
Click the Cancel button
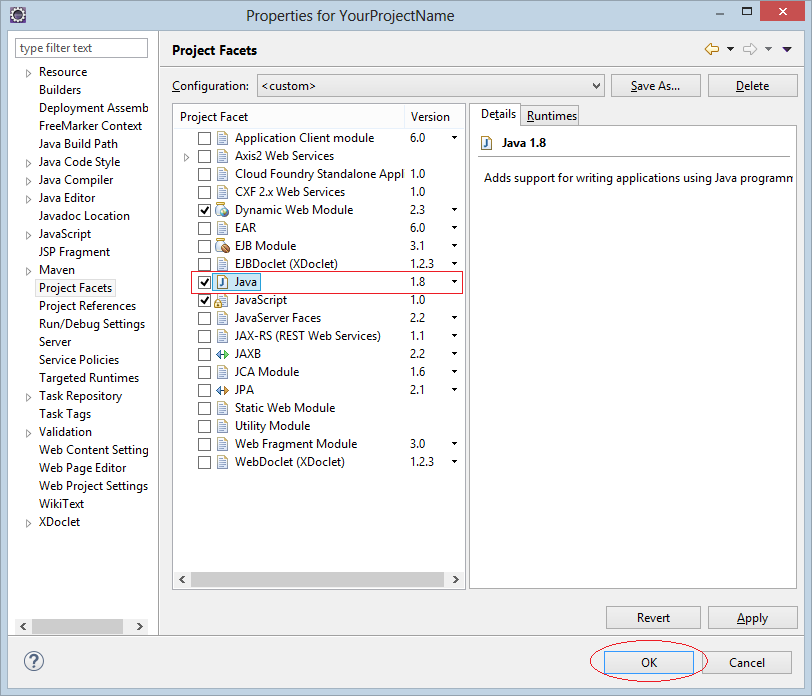(x=746, y=662)
